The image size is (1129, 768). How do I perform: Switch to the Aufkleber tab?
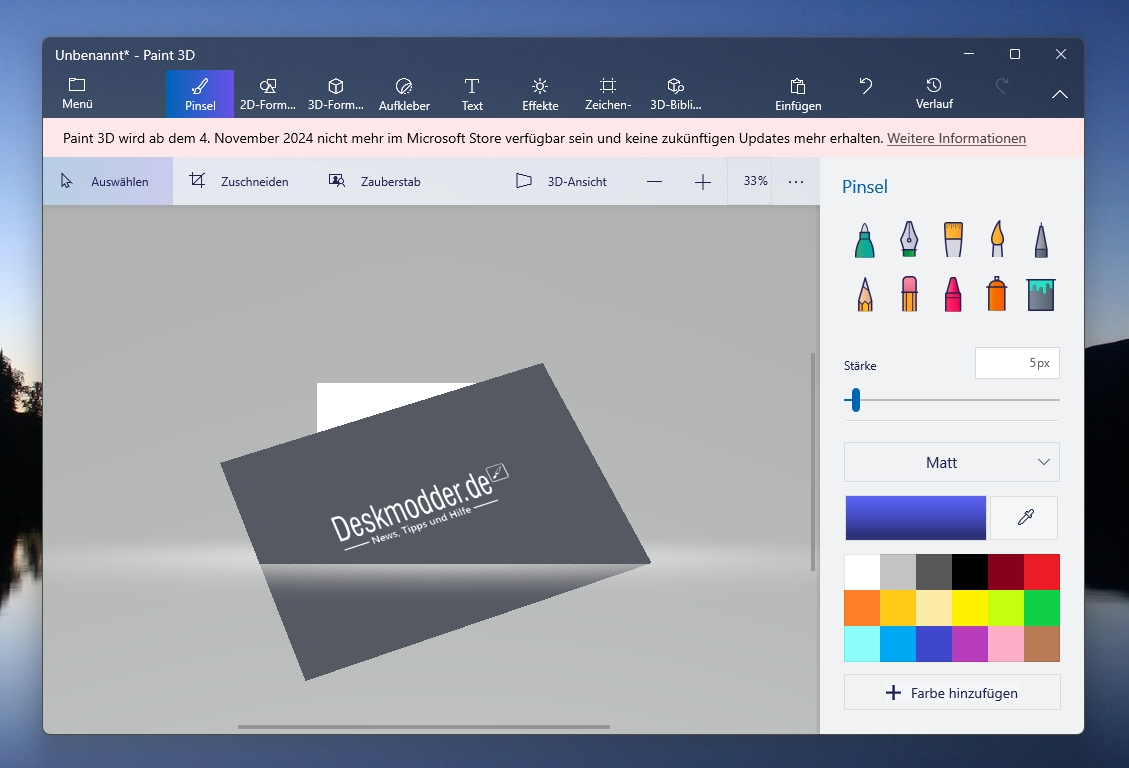click(404, 94)
